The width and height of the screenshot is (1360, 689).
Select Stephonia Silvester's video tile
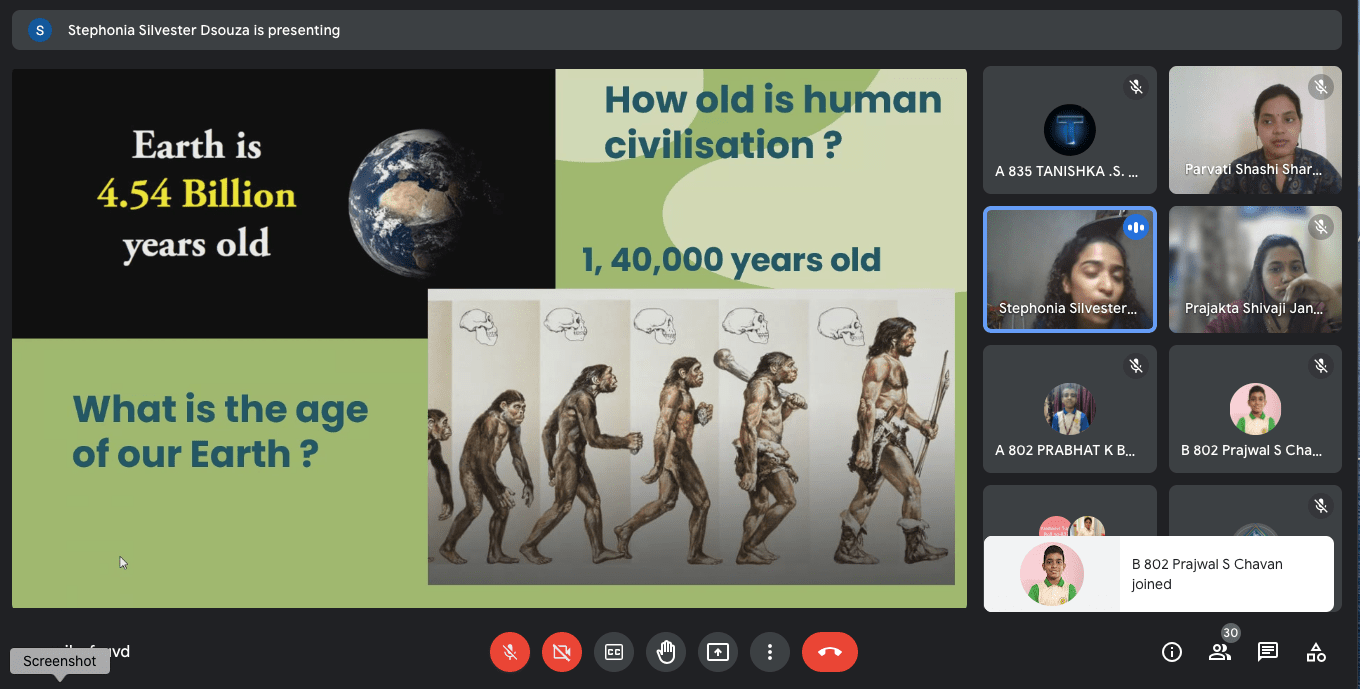pyautogui.click(x=1069, y=269)
